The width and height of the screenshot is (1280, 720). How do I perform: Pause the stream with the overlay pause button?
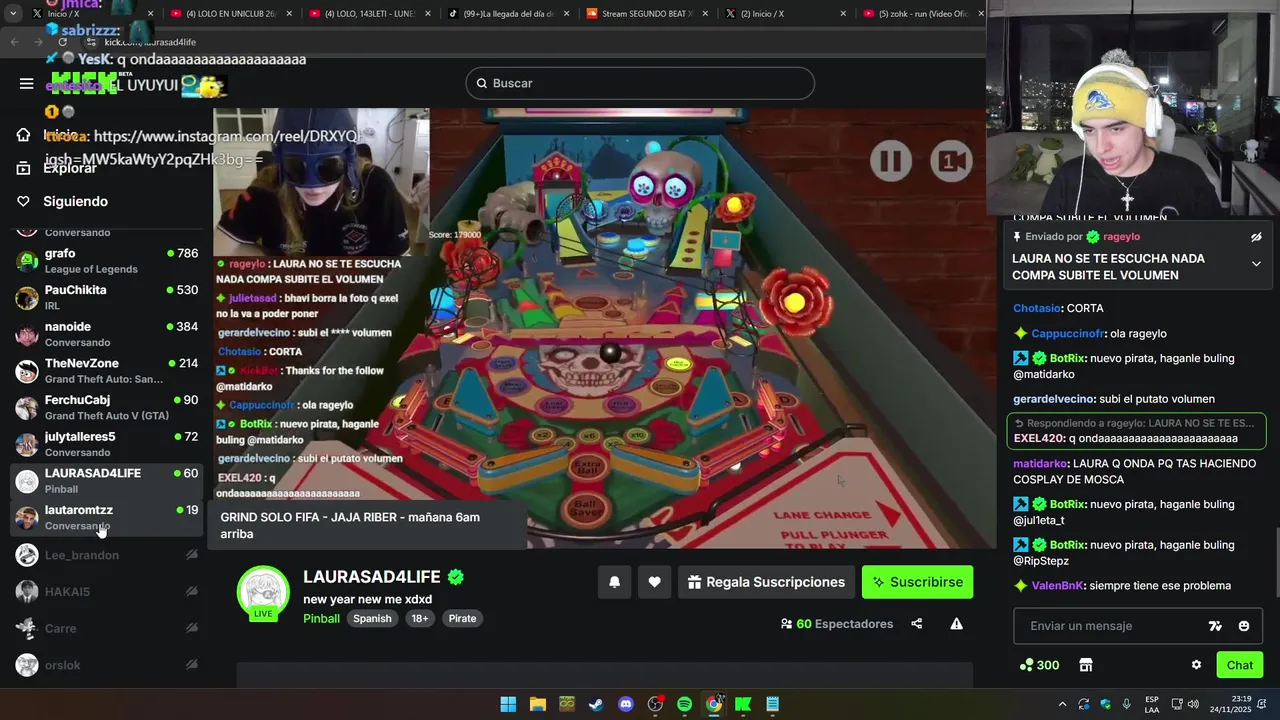point(890,161)
